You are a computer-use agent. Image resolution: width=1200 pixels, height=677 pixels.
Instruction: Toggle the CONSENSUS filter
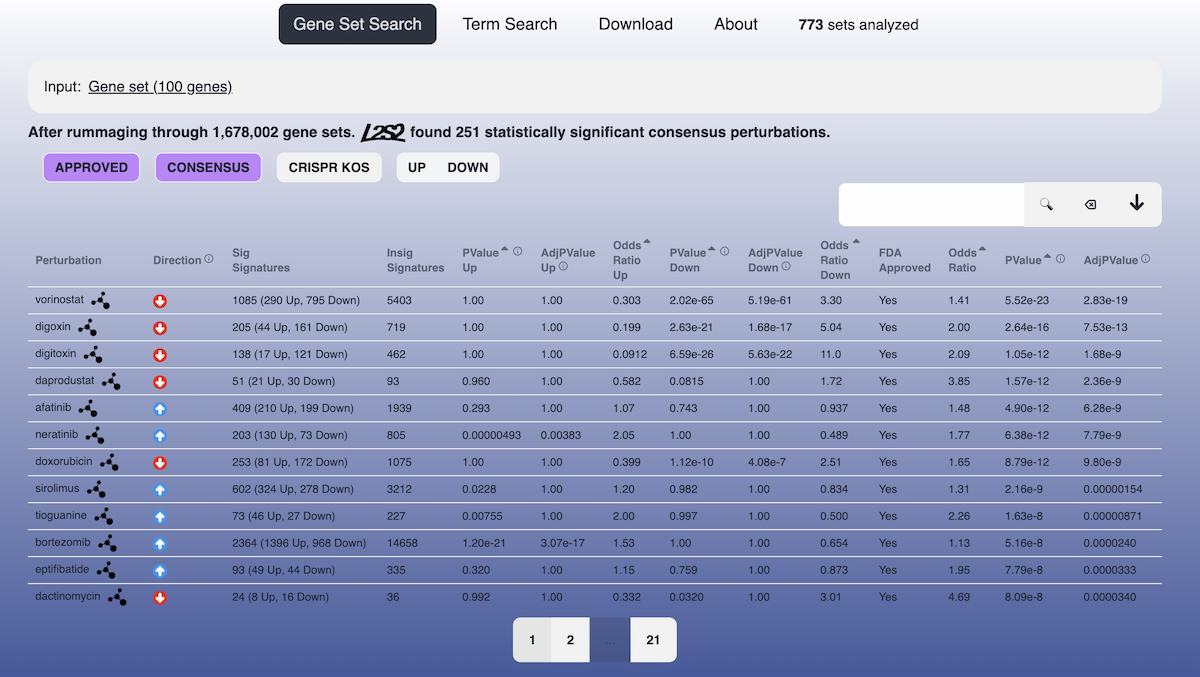[208, 167]
